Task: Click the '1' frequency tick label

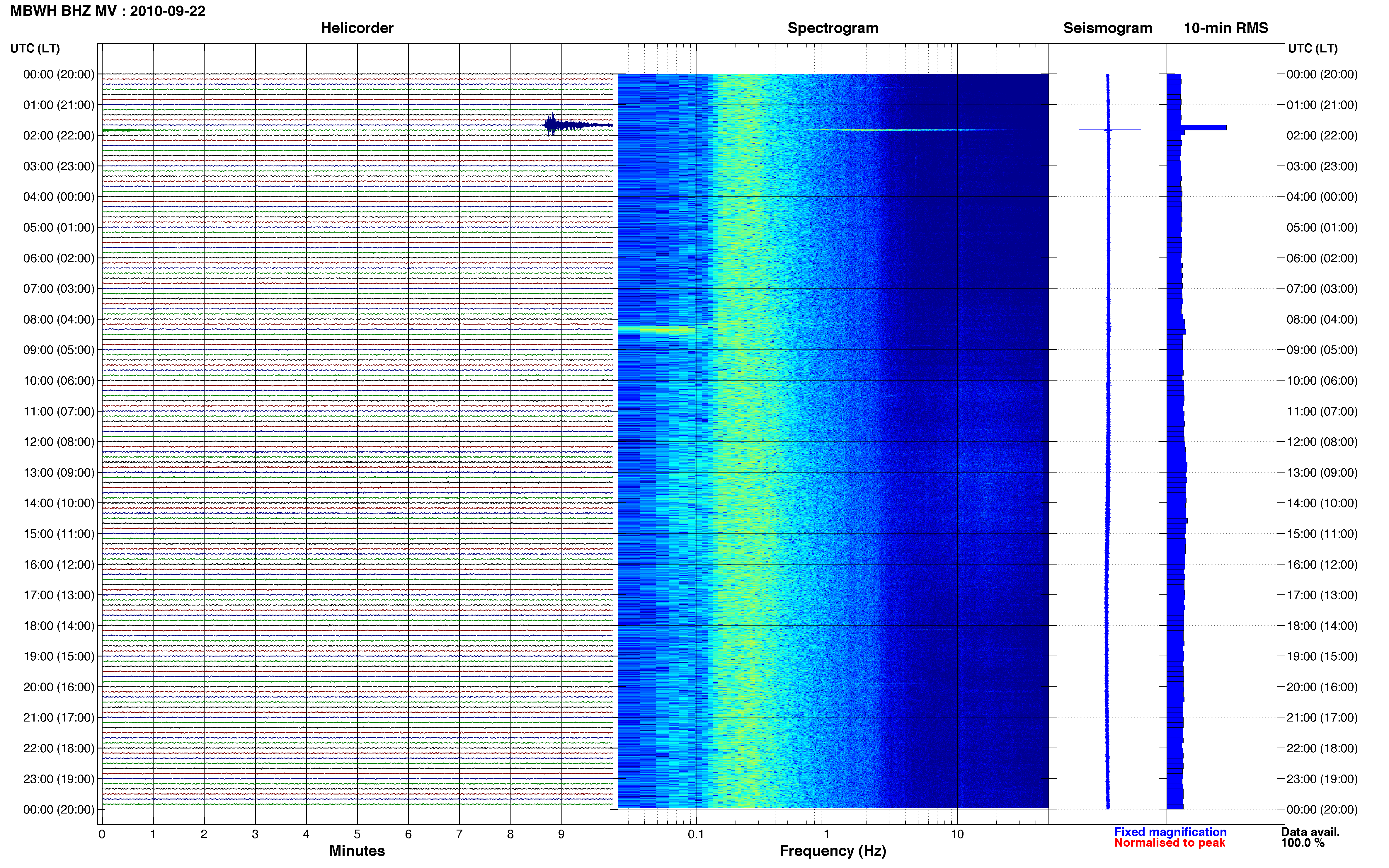Action: [827, 834]
